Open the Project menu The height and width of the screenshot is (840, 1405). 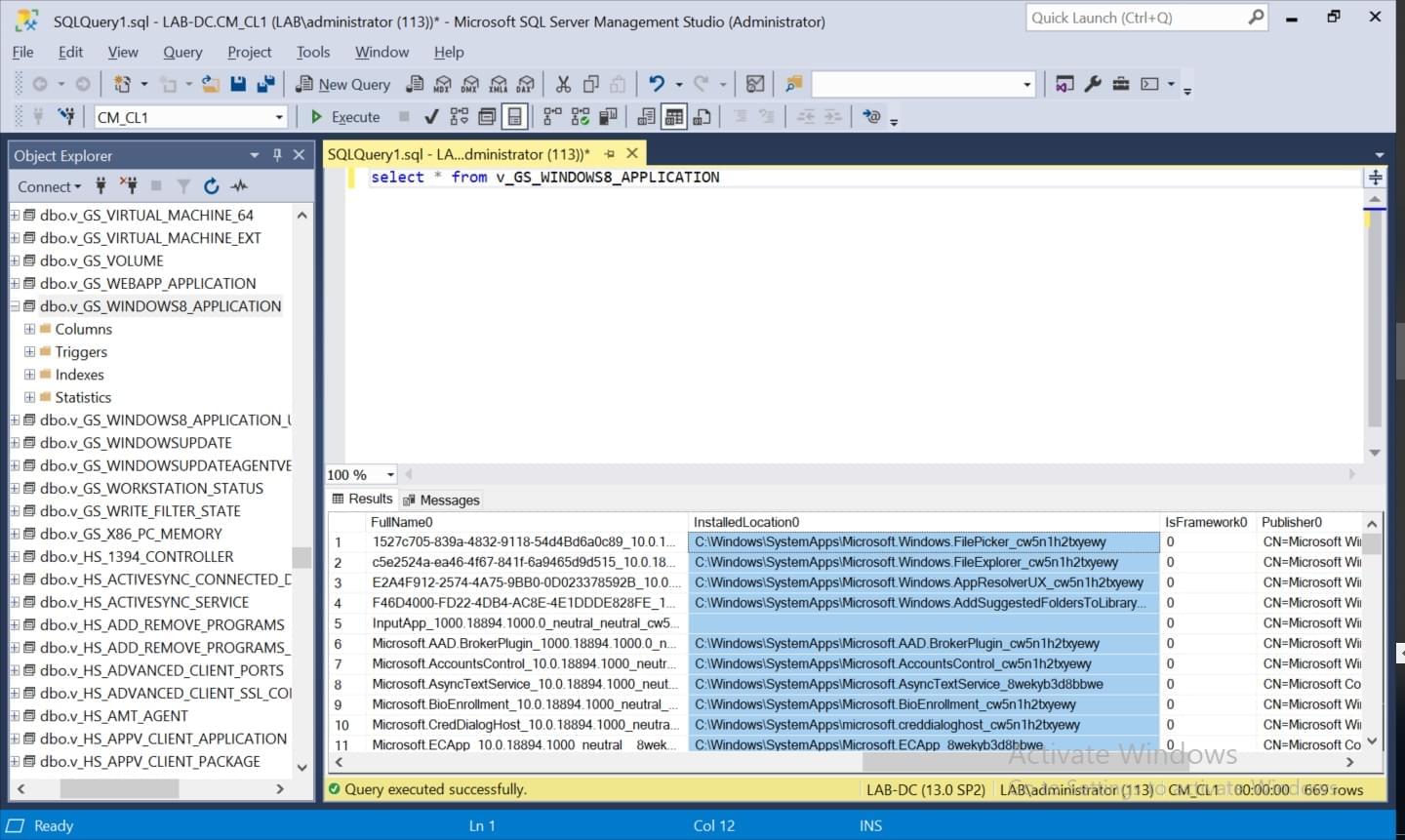[250, 52]
